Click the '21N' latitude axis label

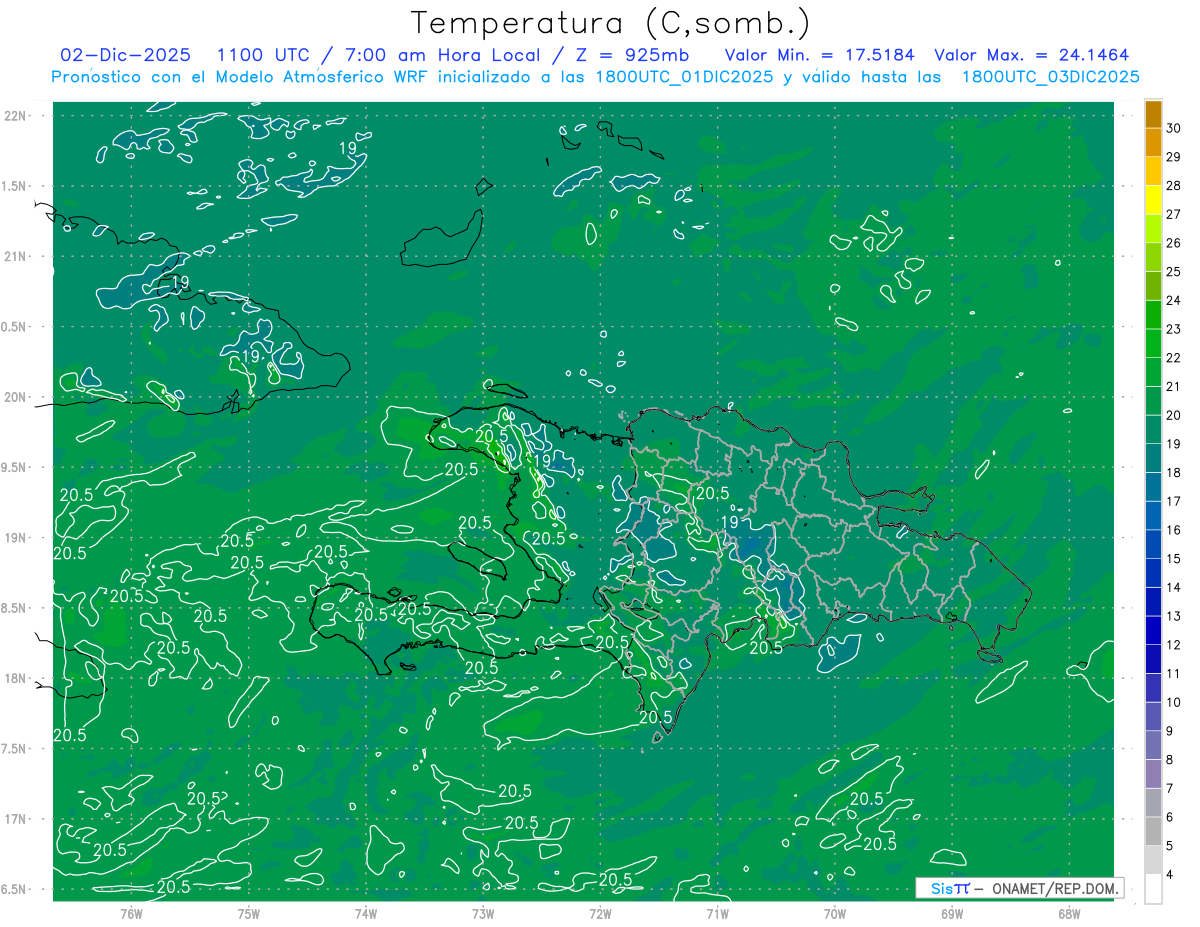pyautogui.click(x=17, y=256)
